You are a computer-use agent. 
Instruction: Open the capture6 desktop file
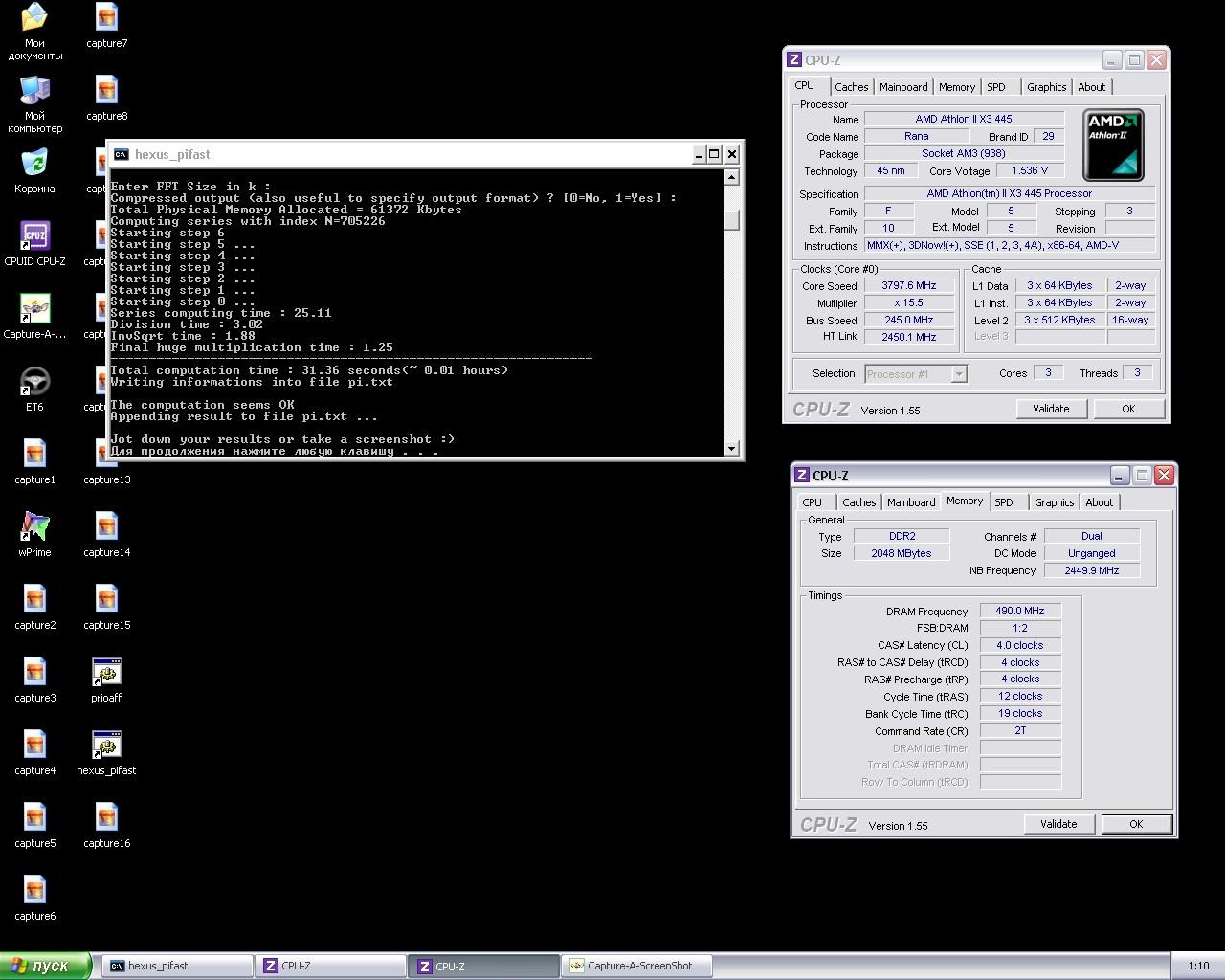34,898
